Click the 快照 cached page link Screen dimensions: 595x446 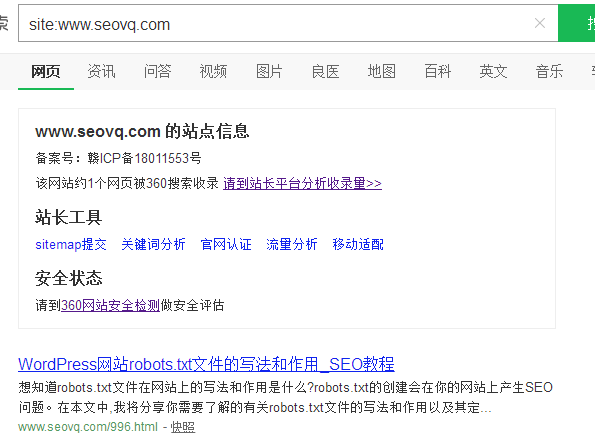click(183, 427)
